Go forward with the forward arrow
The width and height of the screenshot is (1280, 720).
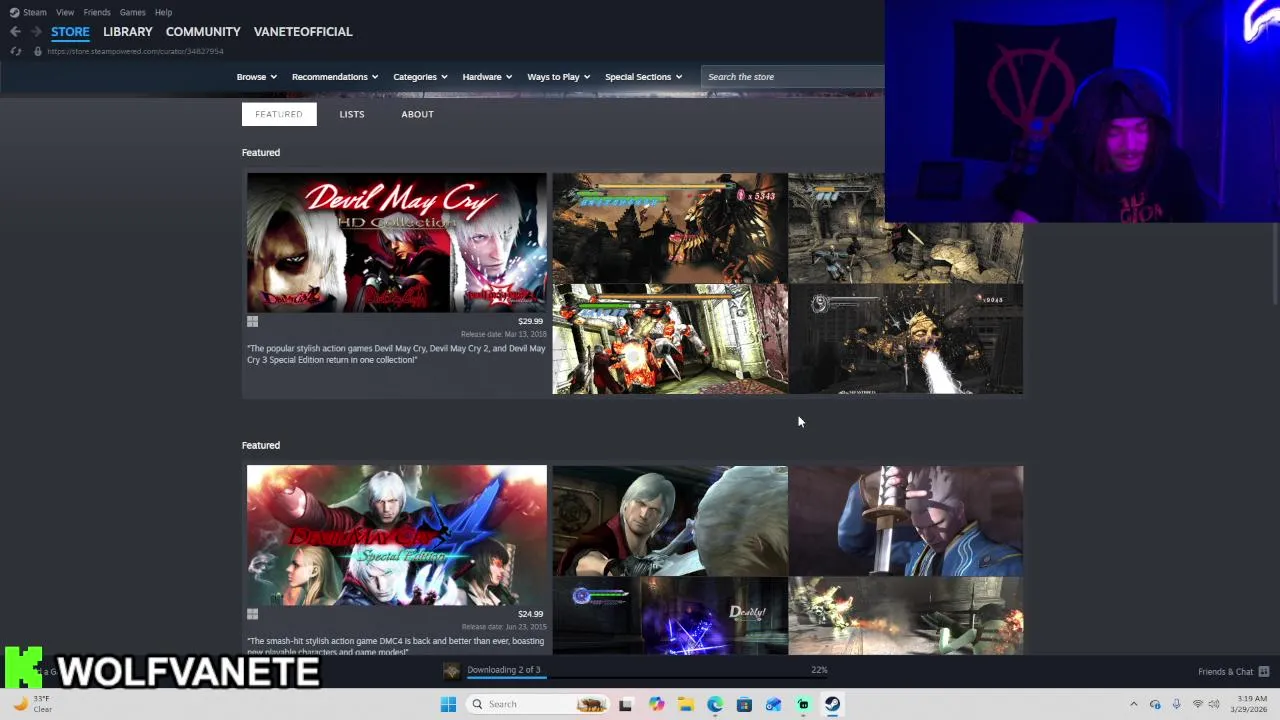[36, 32]
